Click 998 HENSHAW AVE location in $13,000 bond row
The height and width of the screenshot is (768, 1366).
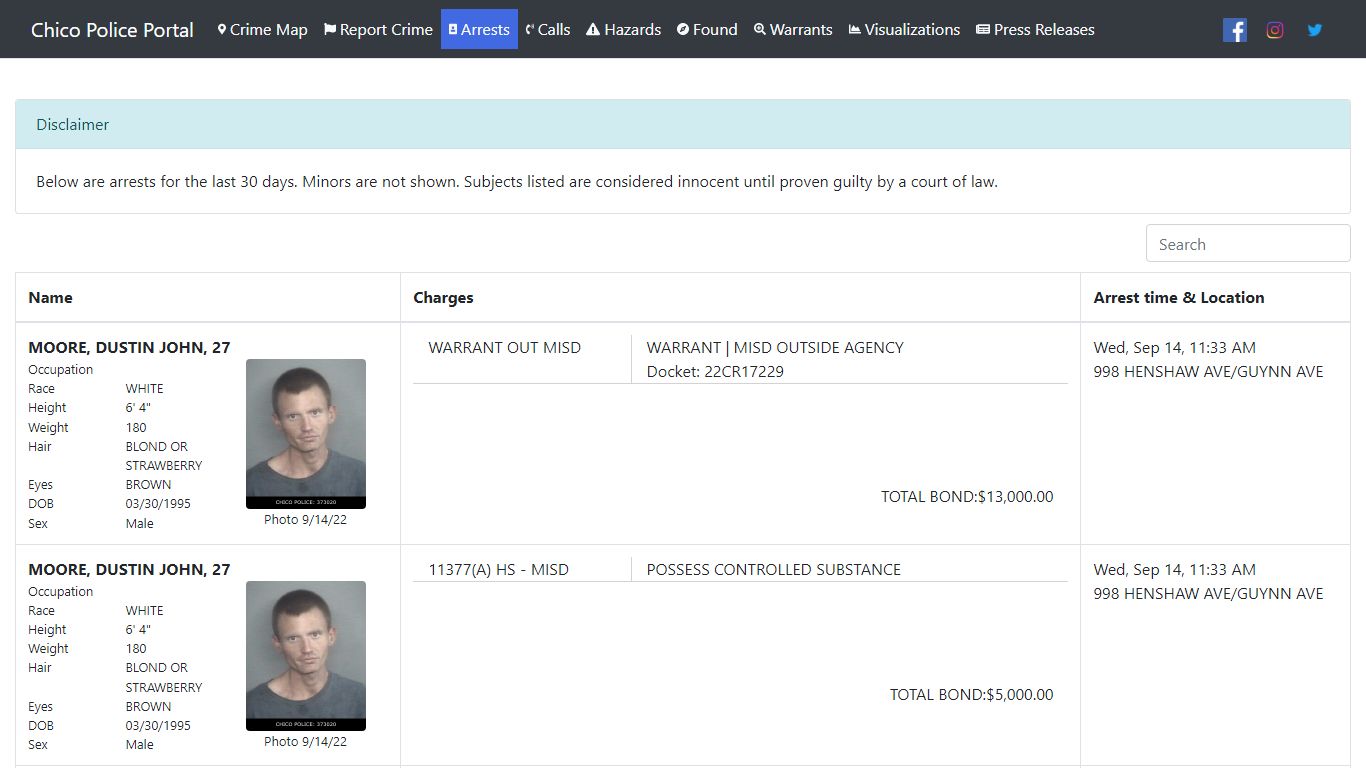tap(1208, 371)
